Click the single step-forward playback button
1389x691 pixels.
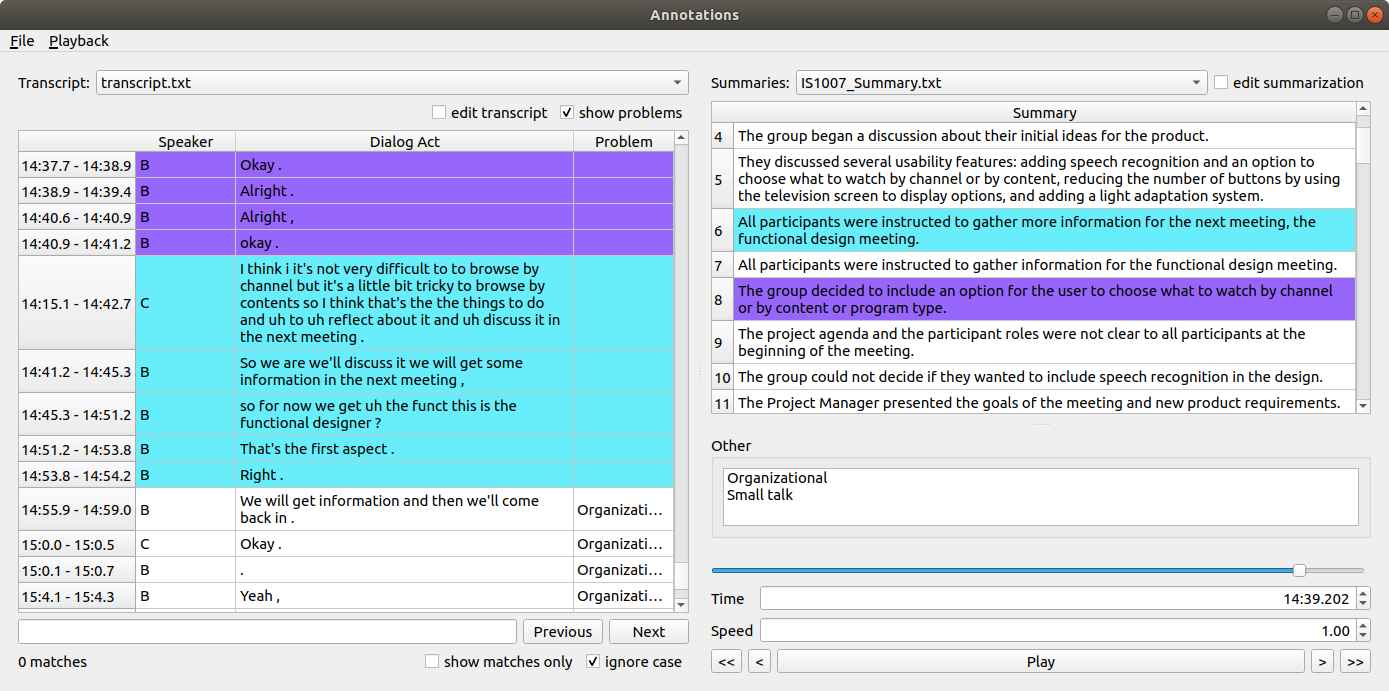coord(1322,661)
